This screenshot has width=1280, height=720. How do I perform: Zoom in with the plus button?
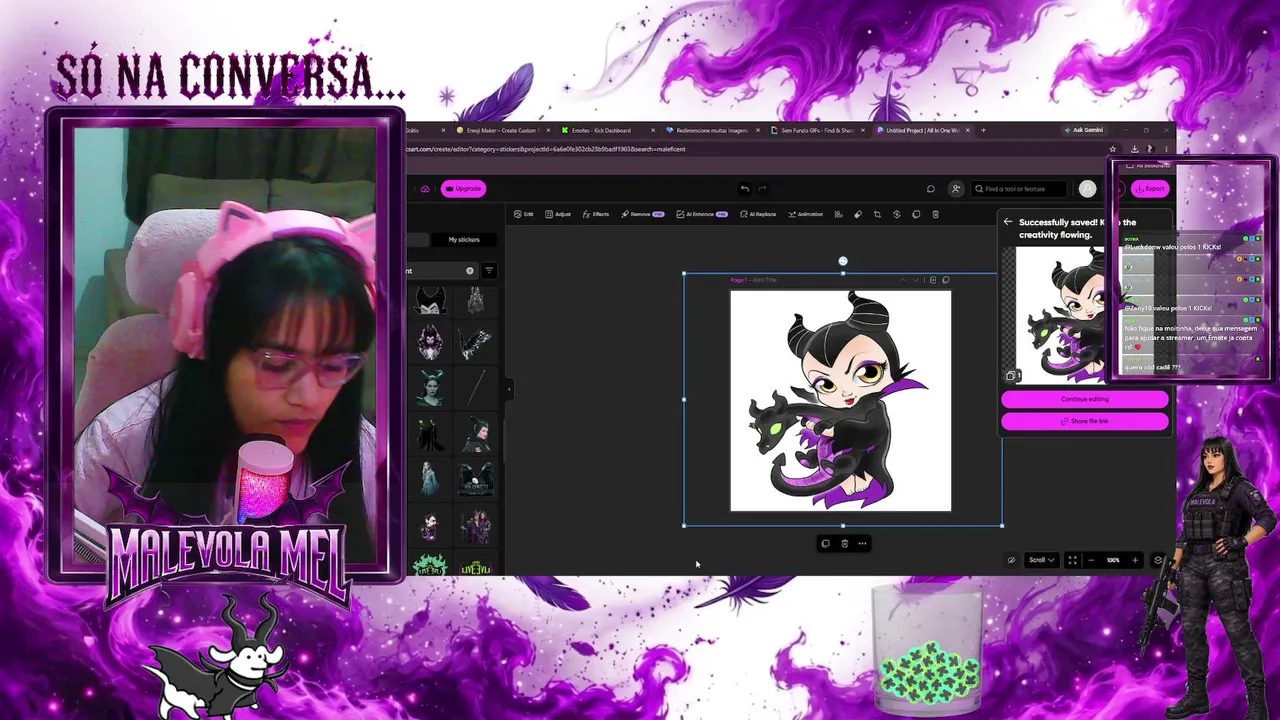point(1135,560)
